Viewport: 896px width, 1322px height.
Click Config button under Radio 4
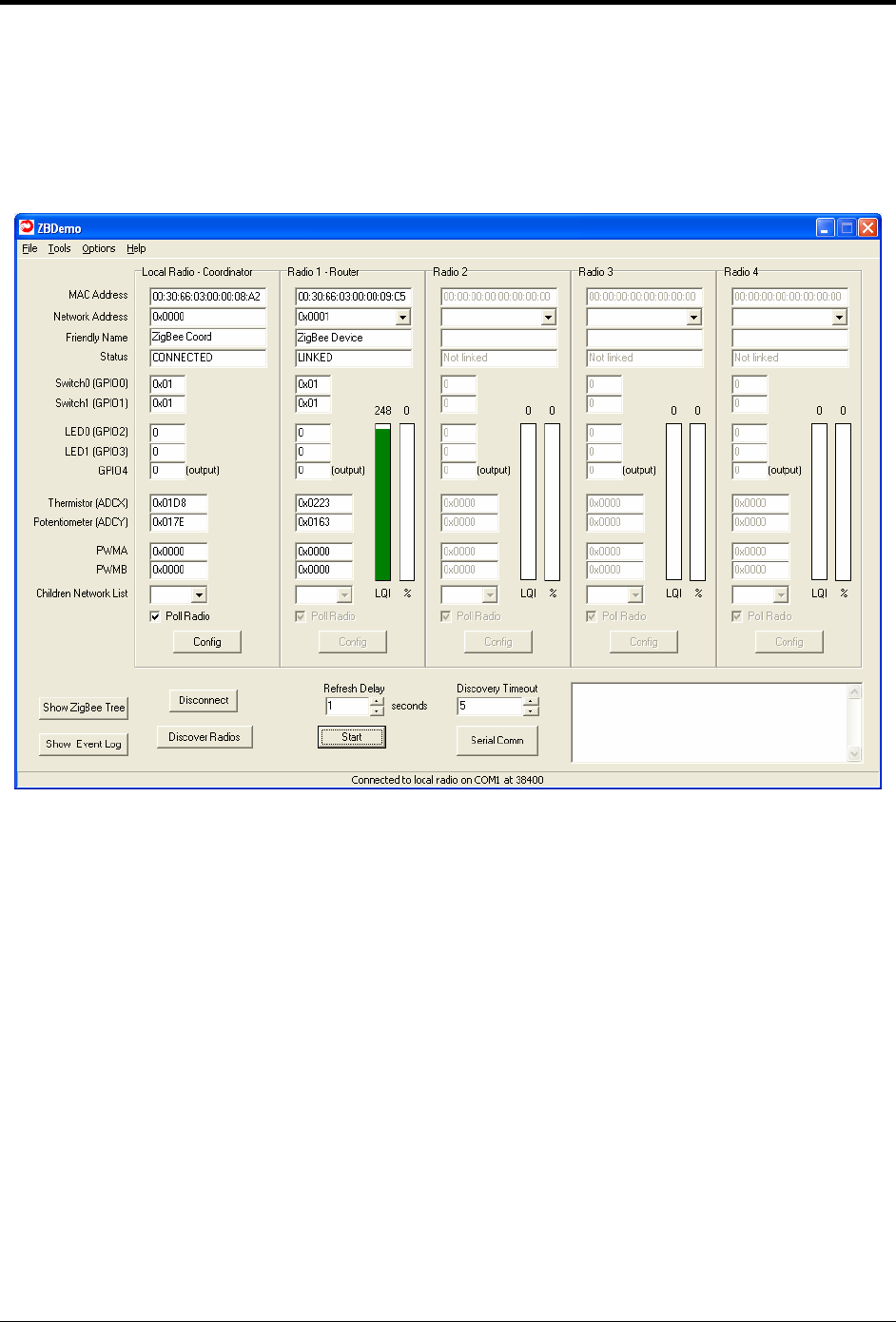pyautogui.click(x=789, y=642)
